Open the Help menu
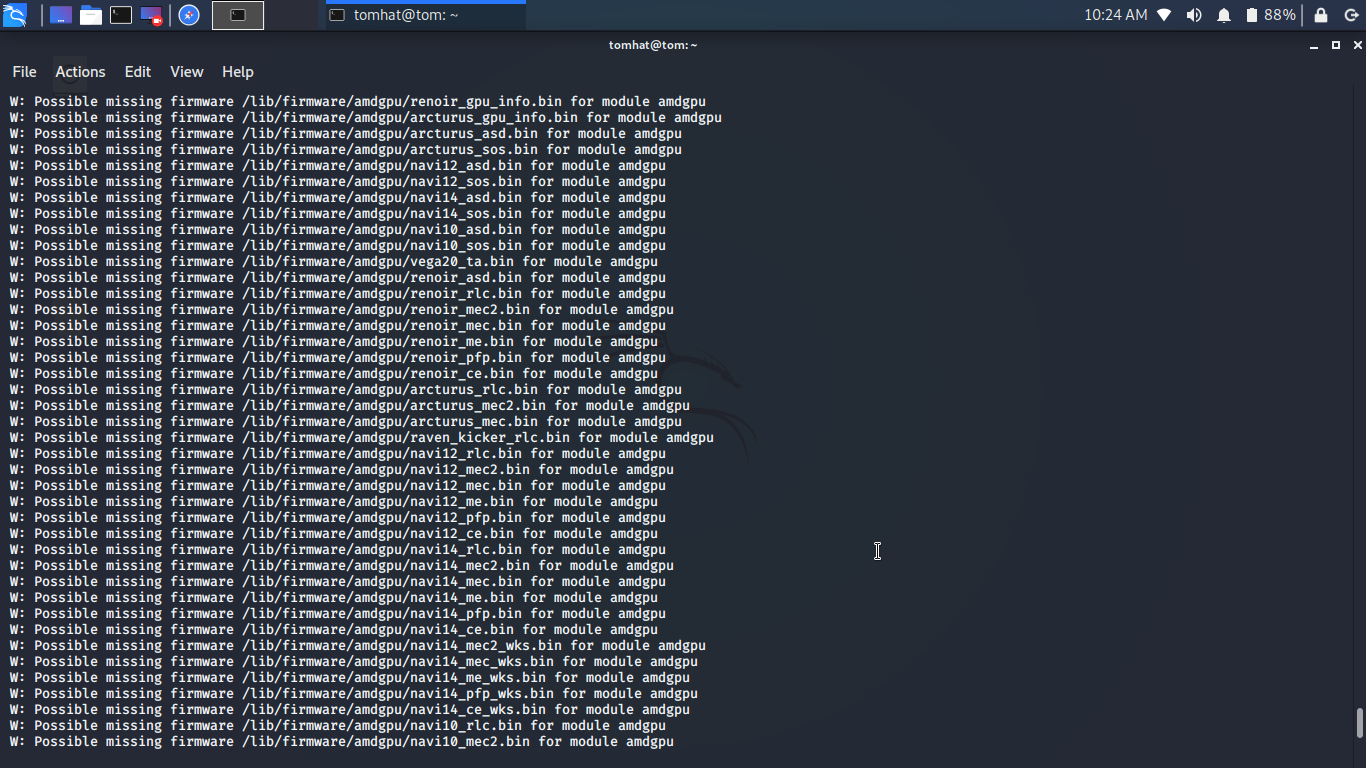The width and height of the screenshot is (1366, 768). (x=238, y=72)
